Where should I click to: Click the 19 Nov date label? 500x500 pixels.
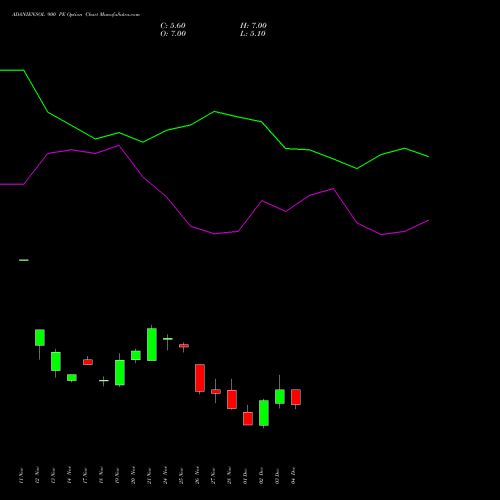click(118, 476)
